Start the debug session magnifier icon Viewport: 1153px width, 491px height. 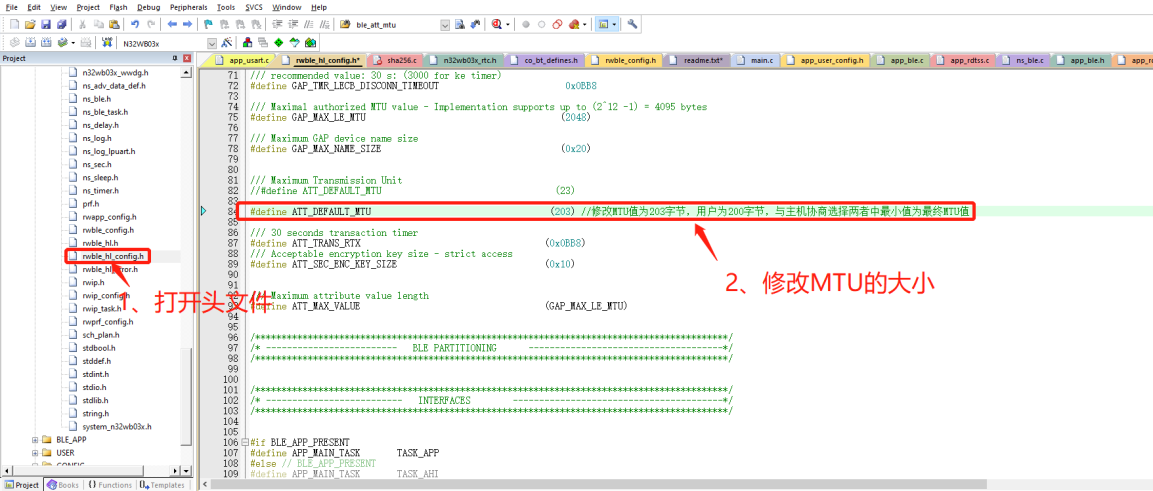[x=497, y=24]
